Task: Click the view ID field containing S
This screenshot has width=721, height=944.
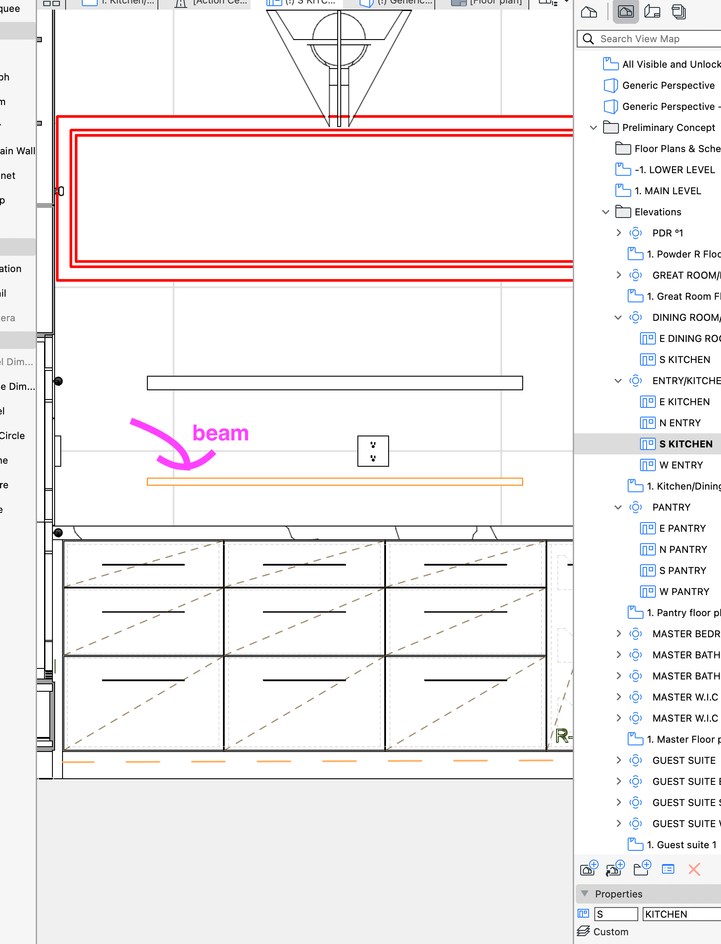Action: point(616,914)
